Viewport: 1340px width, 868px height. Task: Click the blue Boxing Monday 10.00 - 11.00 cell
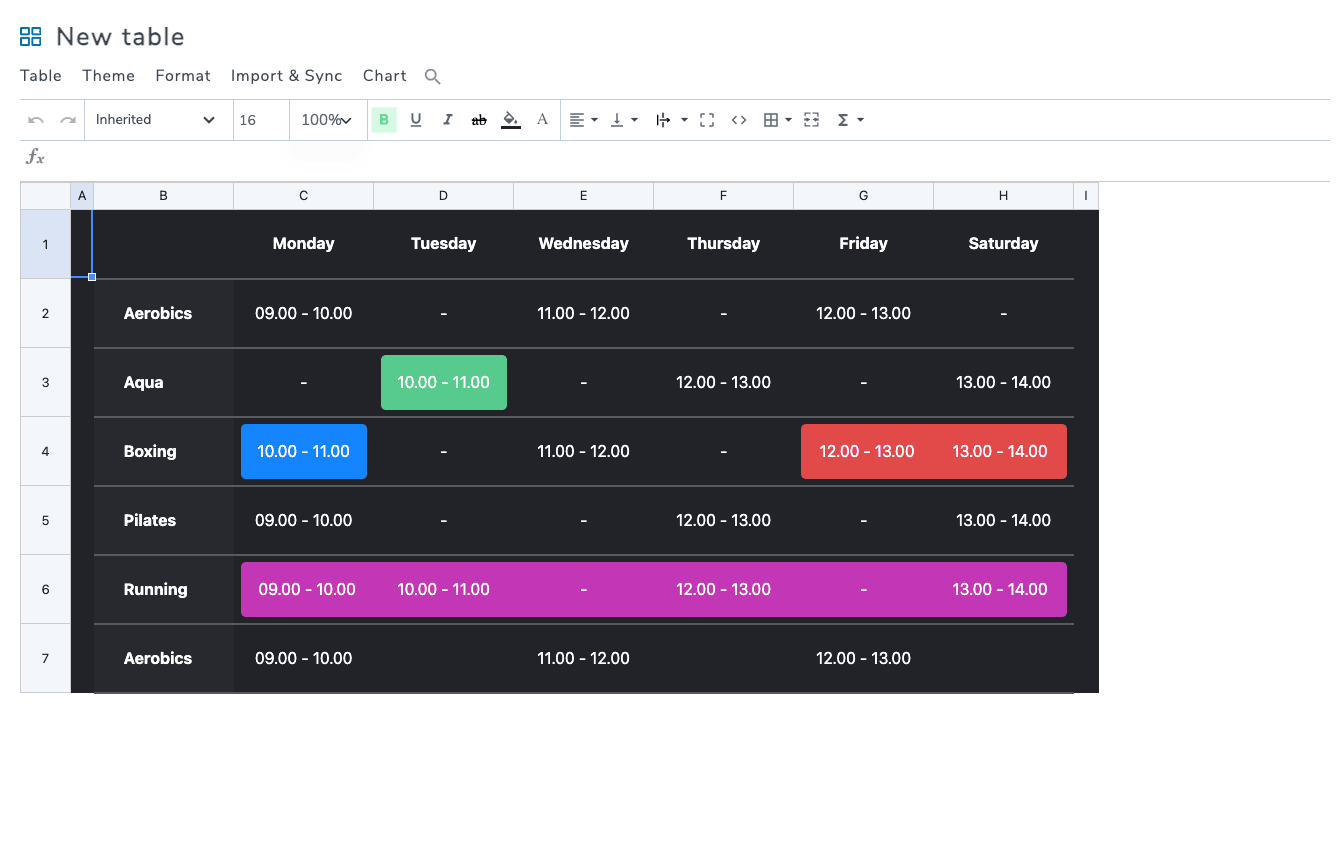(304, 451)
